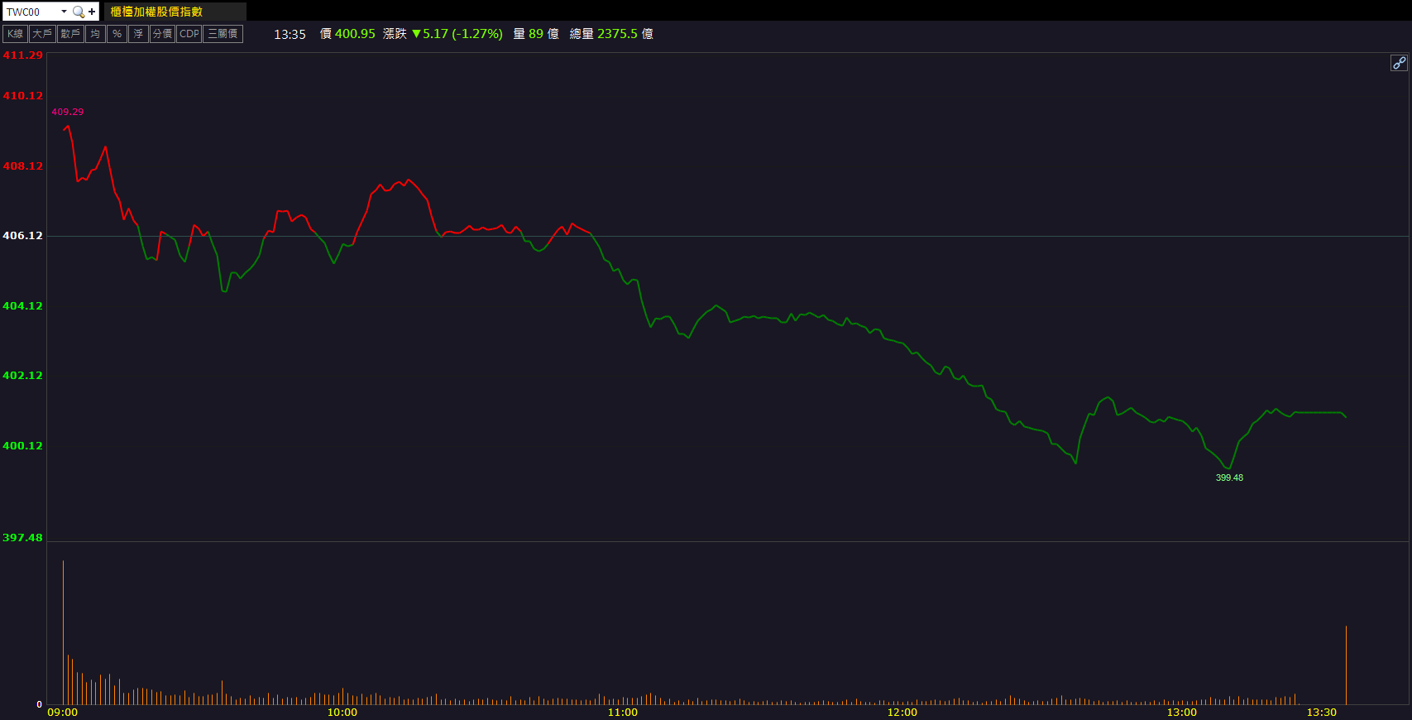Toggle the 均 average line button
1412x720 pixels.
(95, 34)
